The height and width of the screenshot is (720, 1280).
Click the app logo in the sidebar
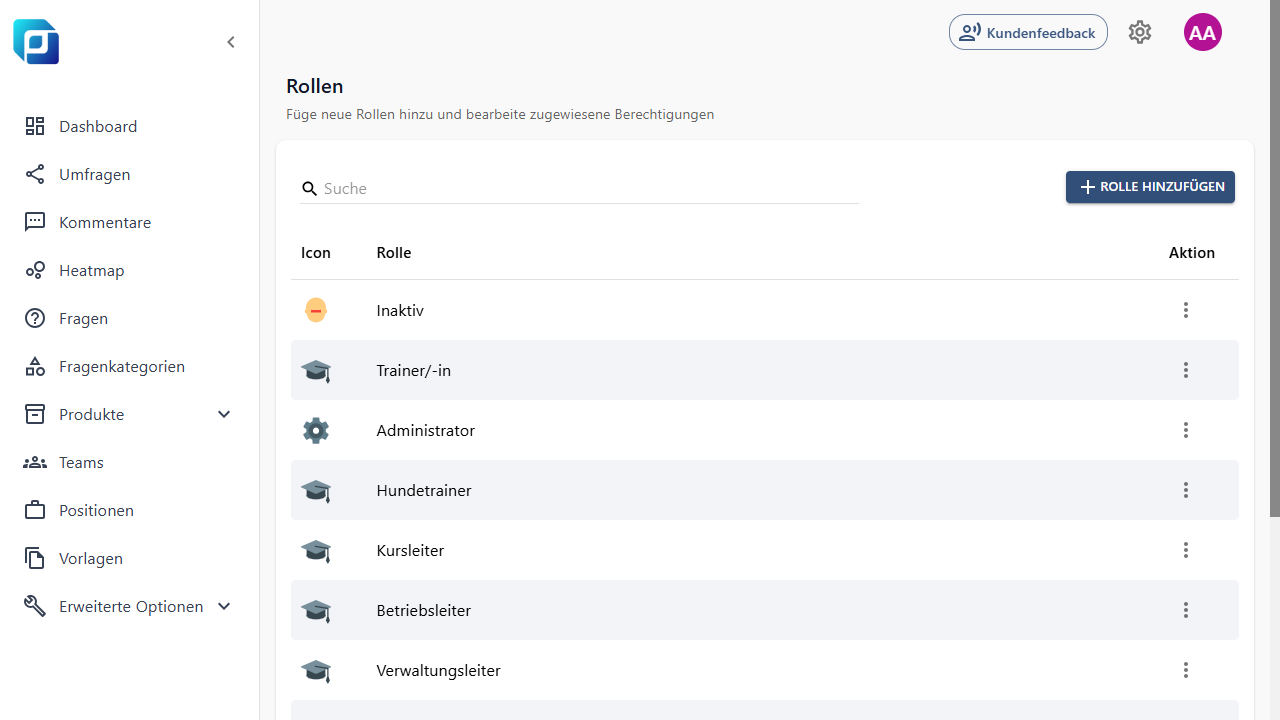pyautogui.click(x=36, y=42)
